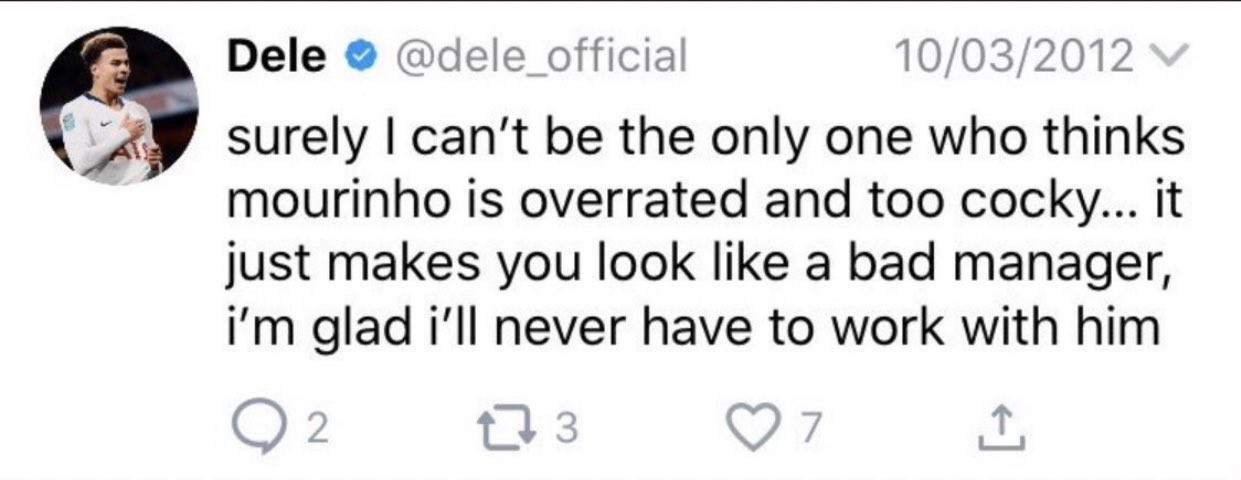This screenshot has height=480, width=1241.
Task: Click the display name Dele
Action: 278,57
